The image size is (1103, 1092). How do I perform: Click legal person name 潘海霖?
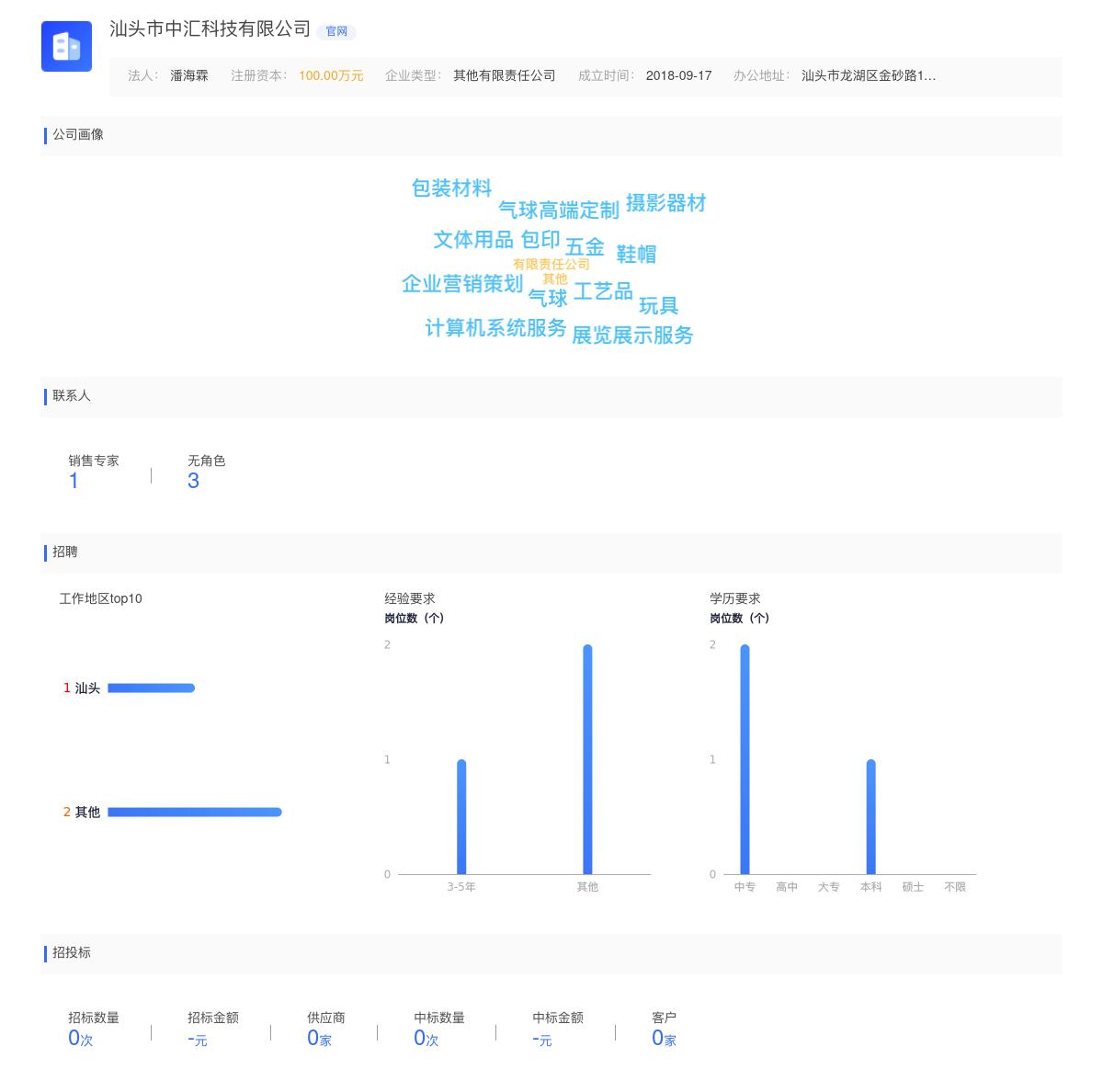[x=188, y=76]
